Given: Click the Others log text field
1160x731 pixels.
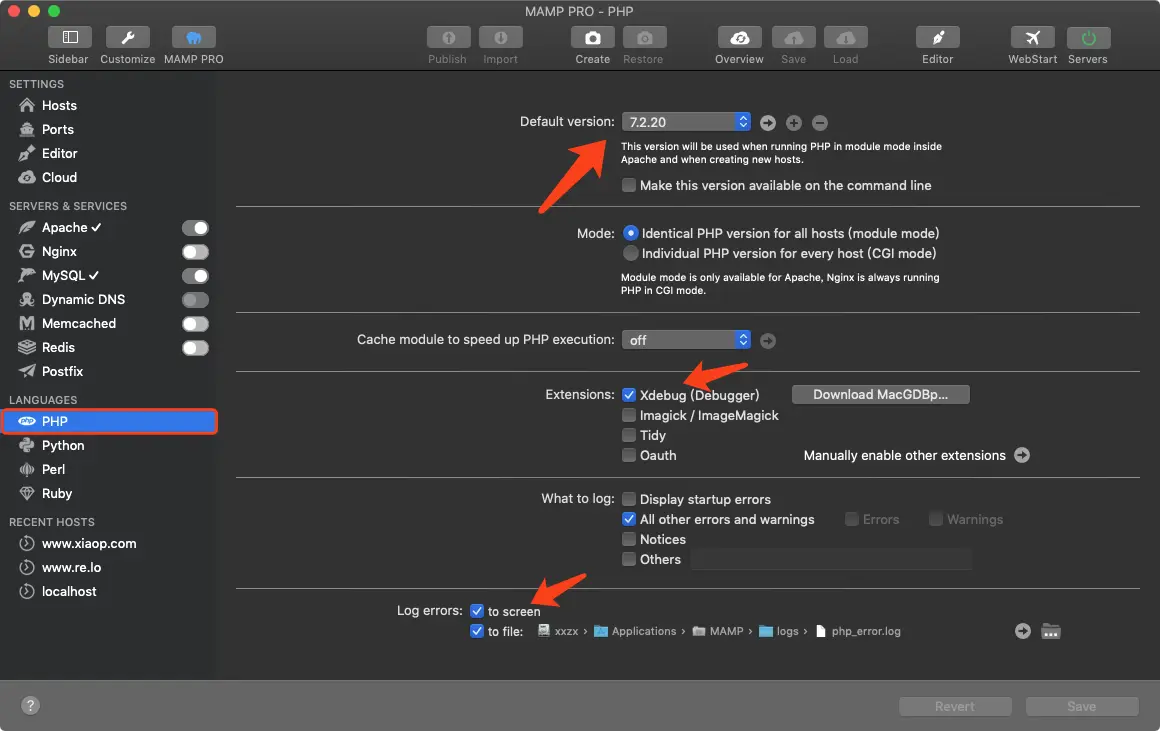Looking at the screenshot, I should (x=831, y=559).
